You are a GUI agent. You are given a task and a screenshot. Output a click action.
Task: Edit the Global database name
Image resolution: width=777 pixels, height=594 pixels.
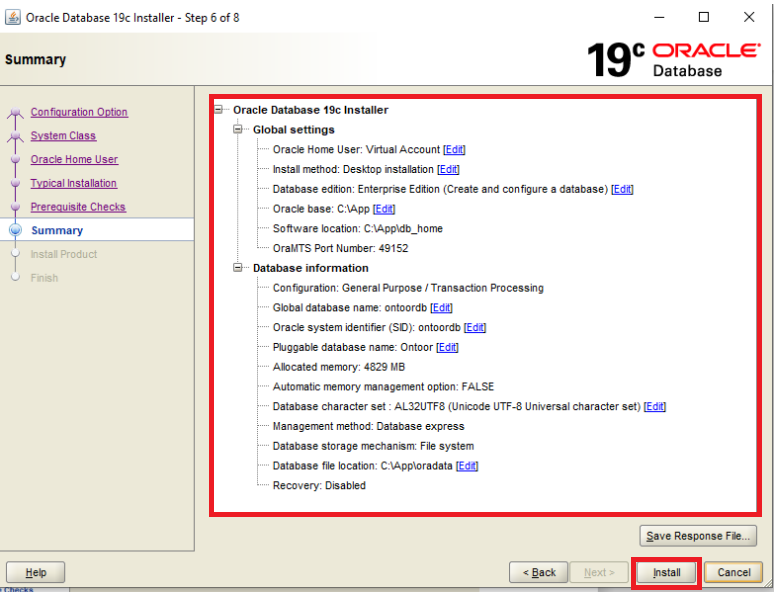(x=441, y=308)
